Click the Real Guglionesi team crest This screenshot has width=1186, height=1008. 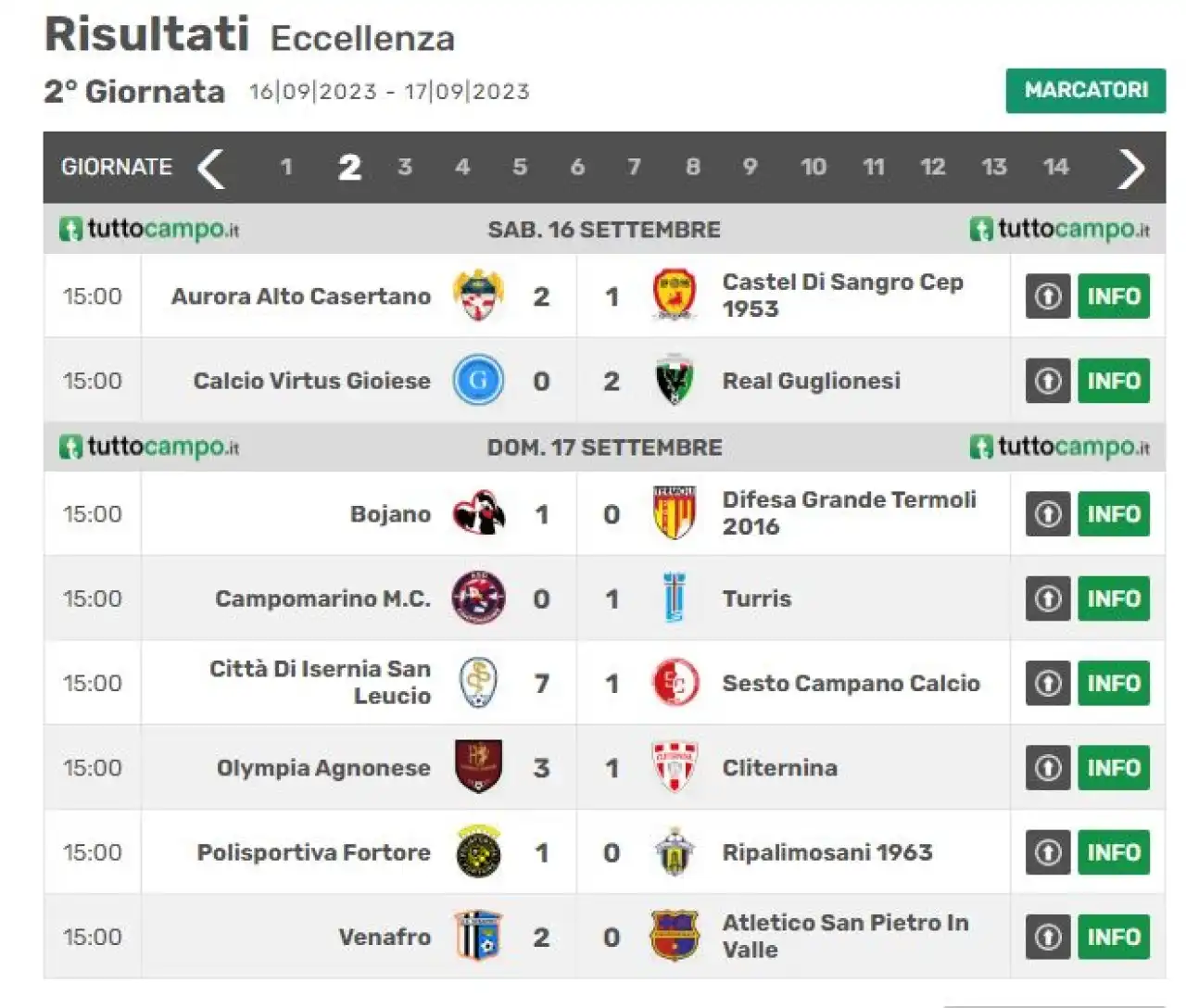675,380
